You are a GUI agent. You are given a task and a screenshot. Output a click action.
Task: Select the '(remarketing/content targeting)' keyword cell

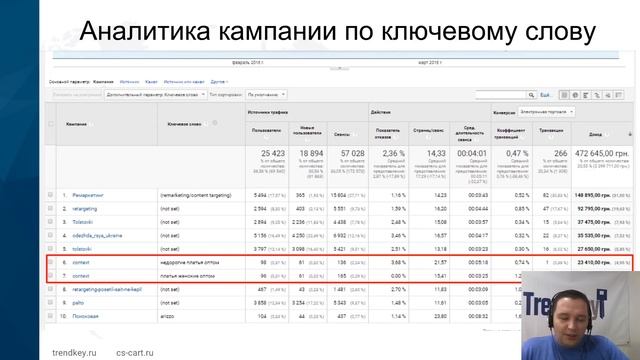point(196,195)
